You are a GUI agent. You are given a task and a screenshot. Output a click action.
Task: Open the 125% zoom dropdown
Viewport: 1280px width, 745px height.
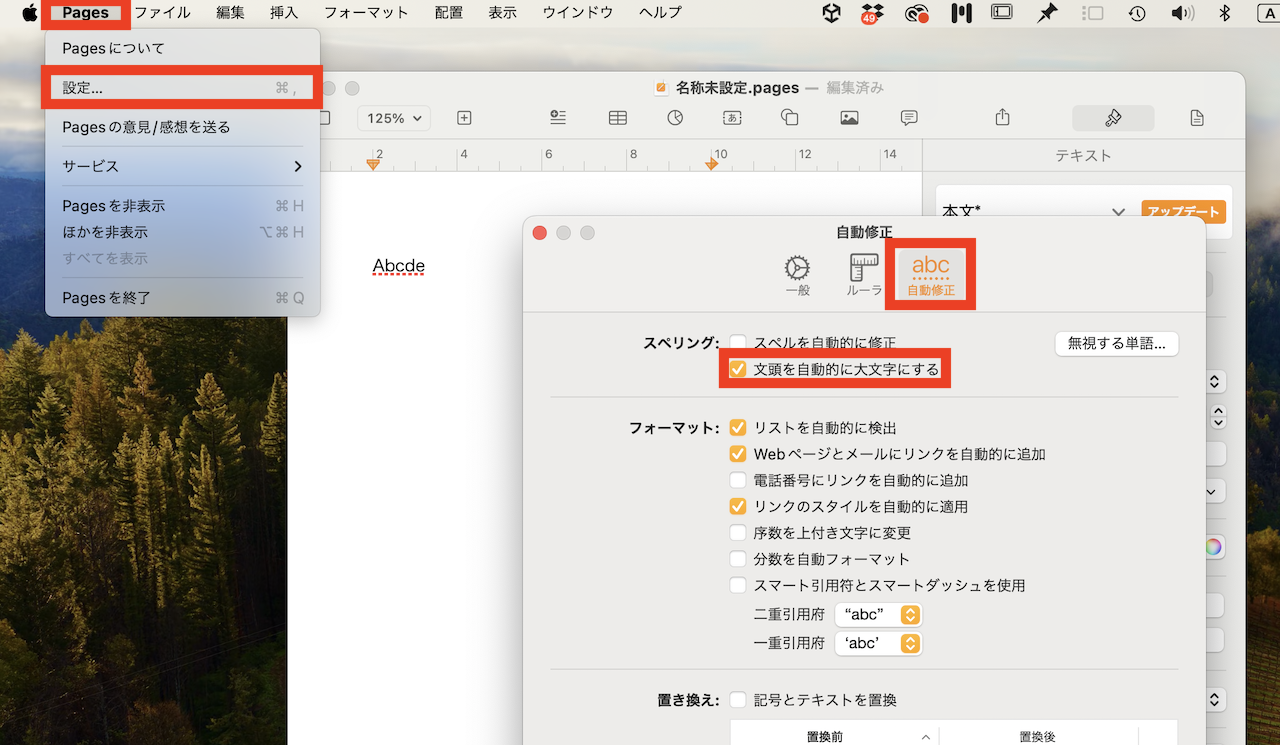(x=394, y=118)
